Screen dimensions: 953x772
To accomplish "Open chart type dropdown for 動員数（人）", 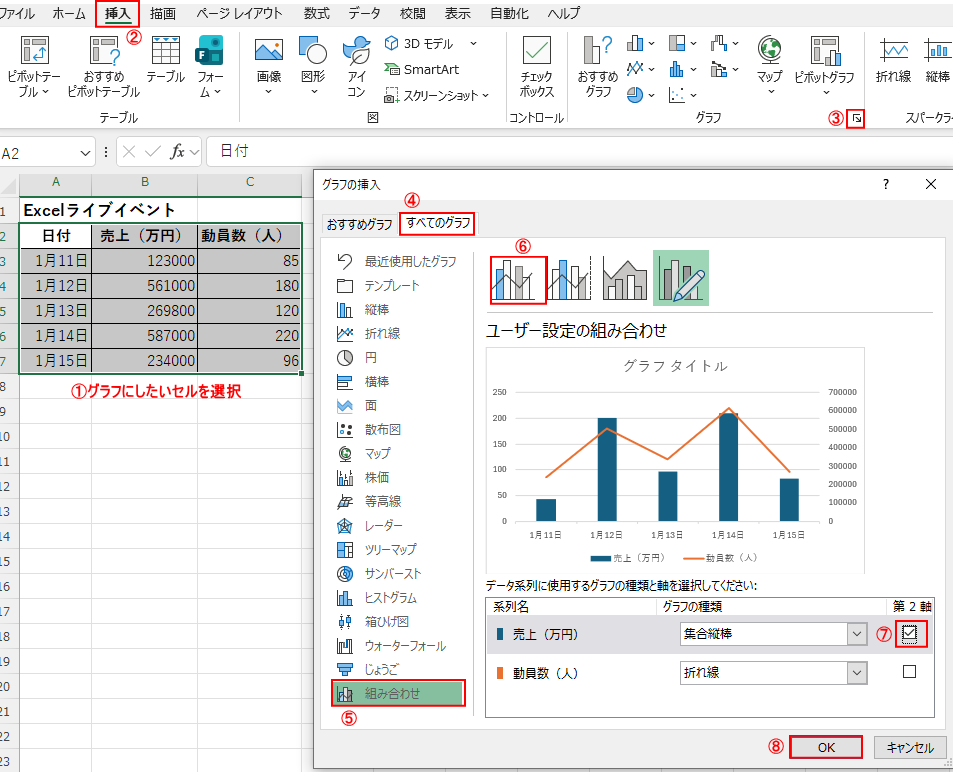I will 856,673.
